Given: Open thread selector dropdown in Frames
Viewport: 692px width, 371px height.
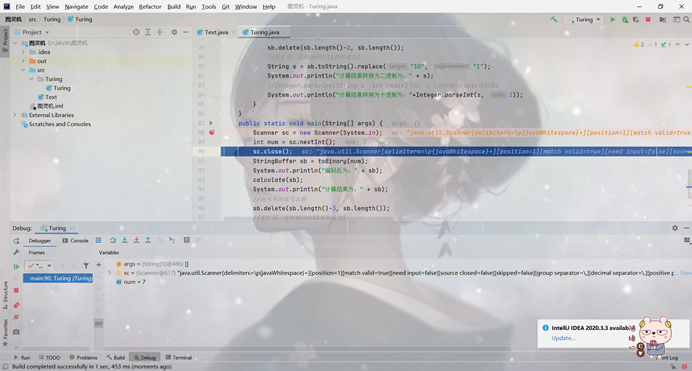Looking at the screenshot, I should coord(39,266).
